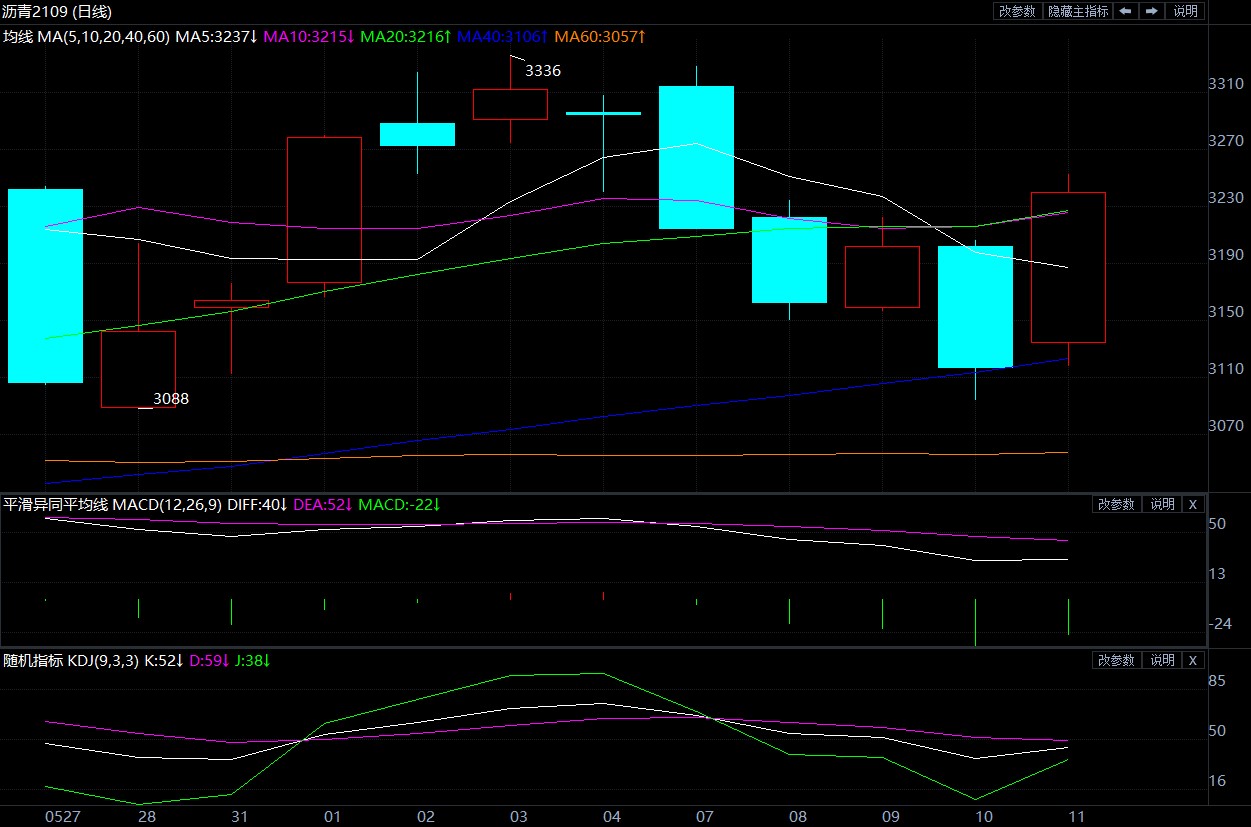Open 说明 for the main chart

coord(1185,11)
